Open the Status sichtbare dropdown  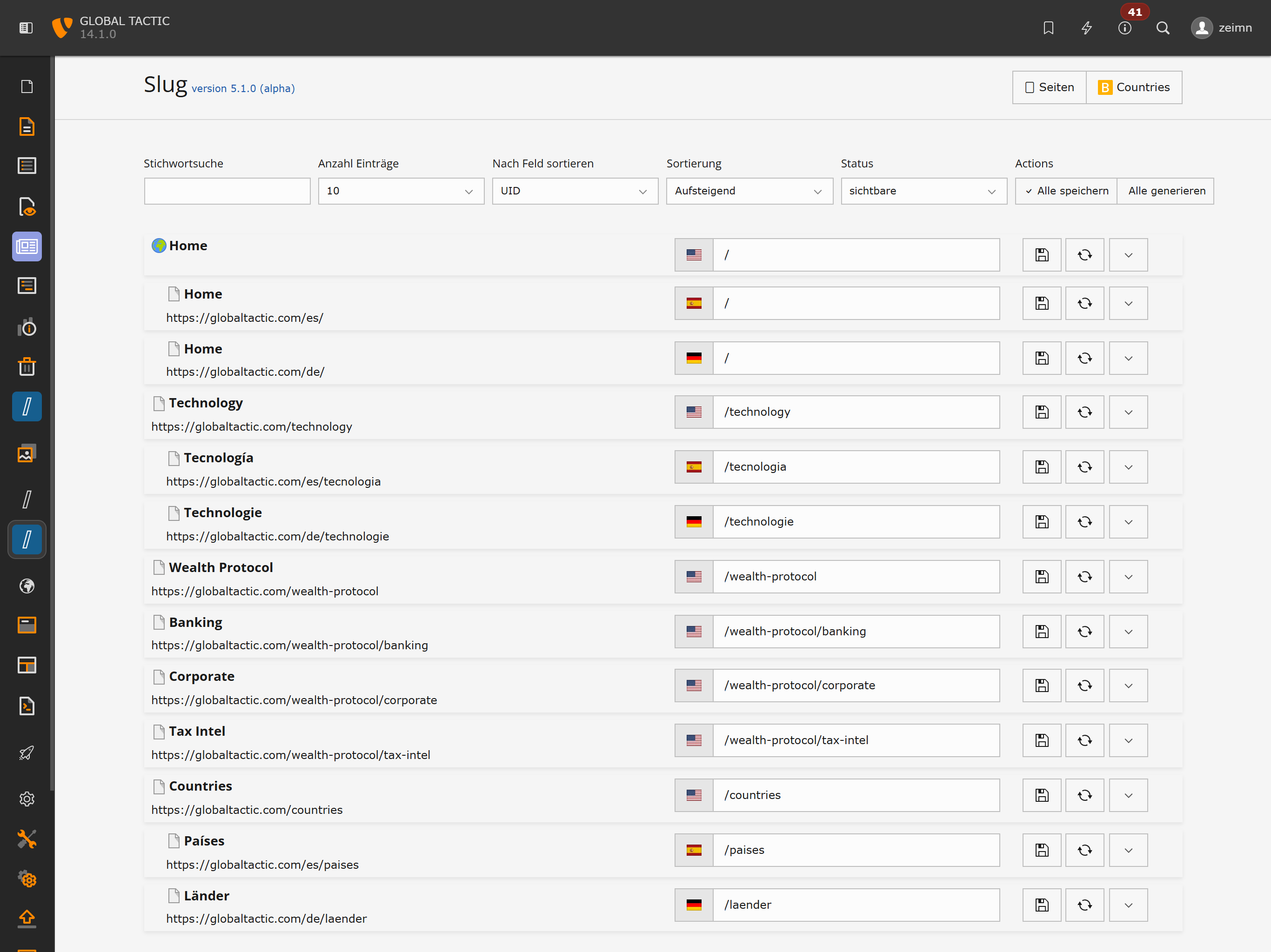[x=923, y=191]
